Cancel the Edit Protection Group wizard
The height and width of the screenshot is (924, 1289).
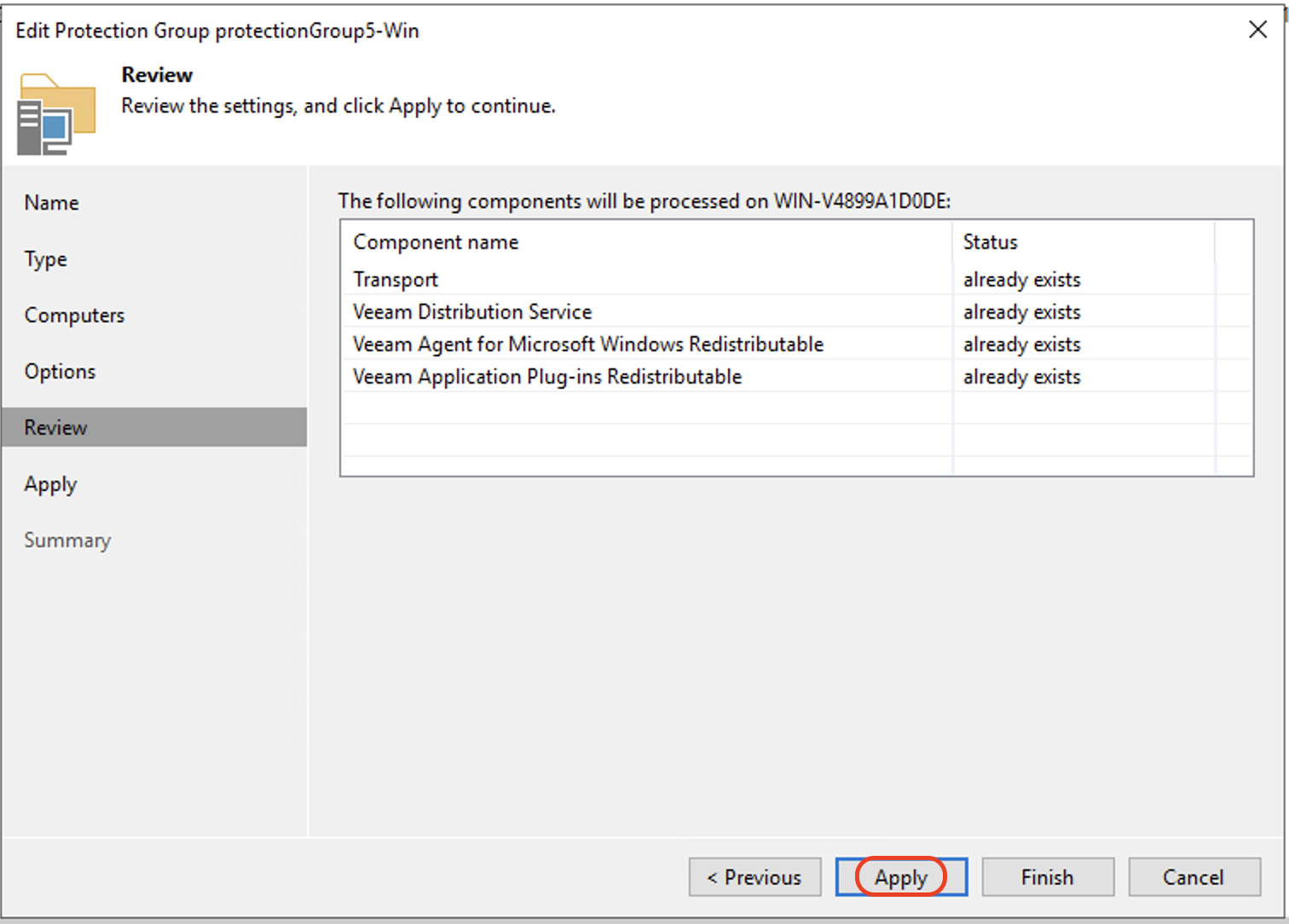click(x=1194, y=877)
